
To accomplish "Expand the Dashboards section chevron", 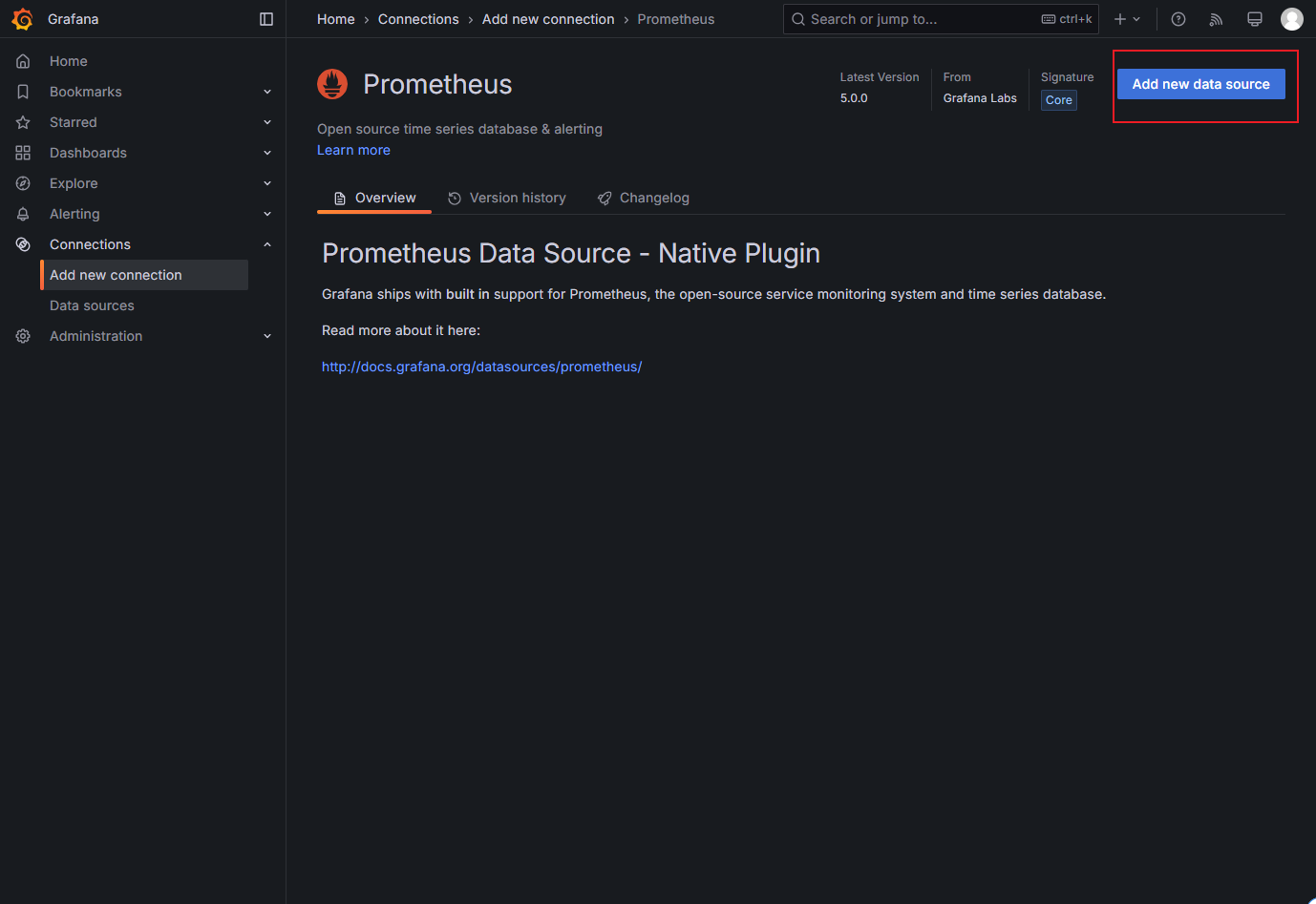I will pos(267,153).
